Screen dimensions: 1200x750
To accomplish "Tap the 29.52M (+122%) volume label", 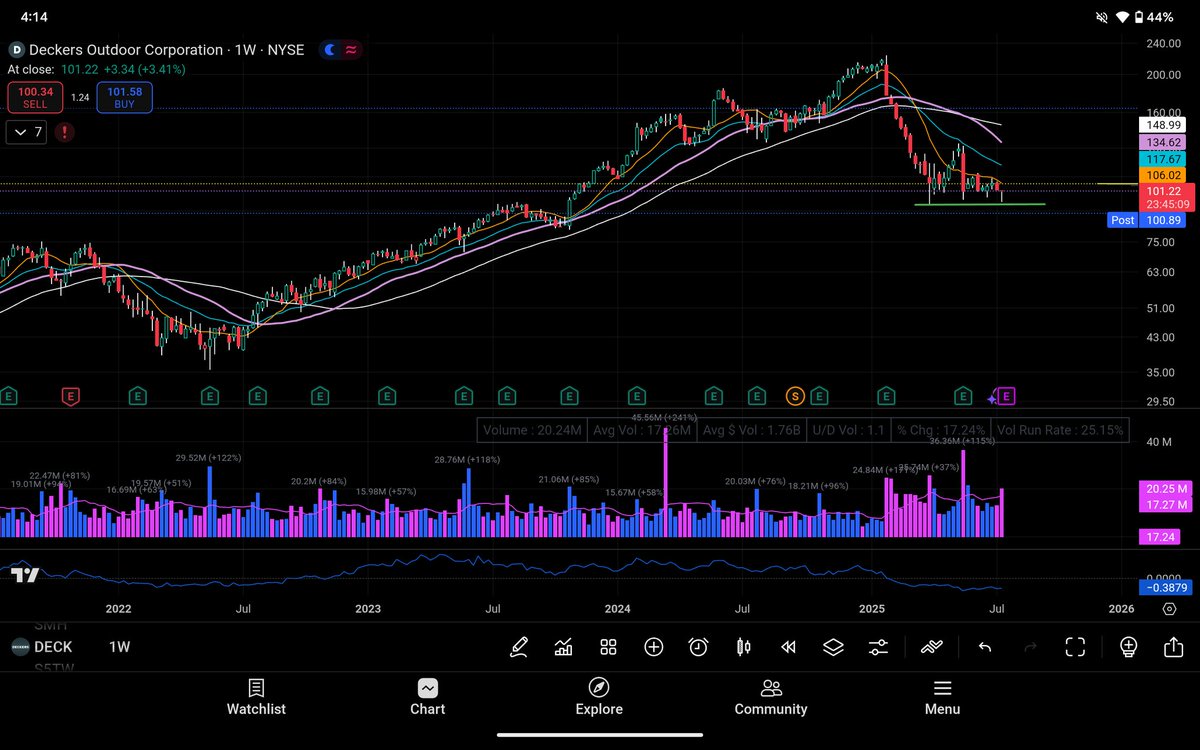I will pos(209,458).
